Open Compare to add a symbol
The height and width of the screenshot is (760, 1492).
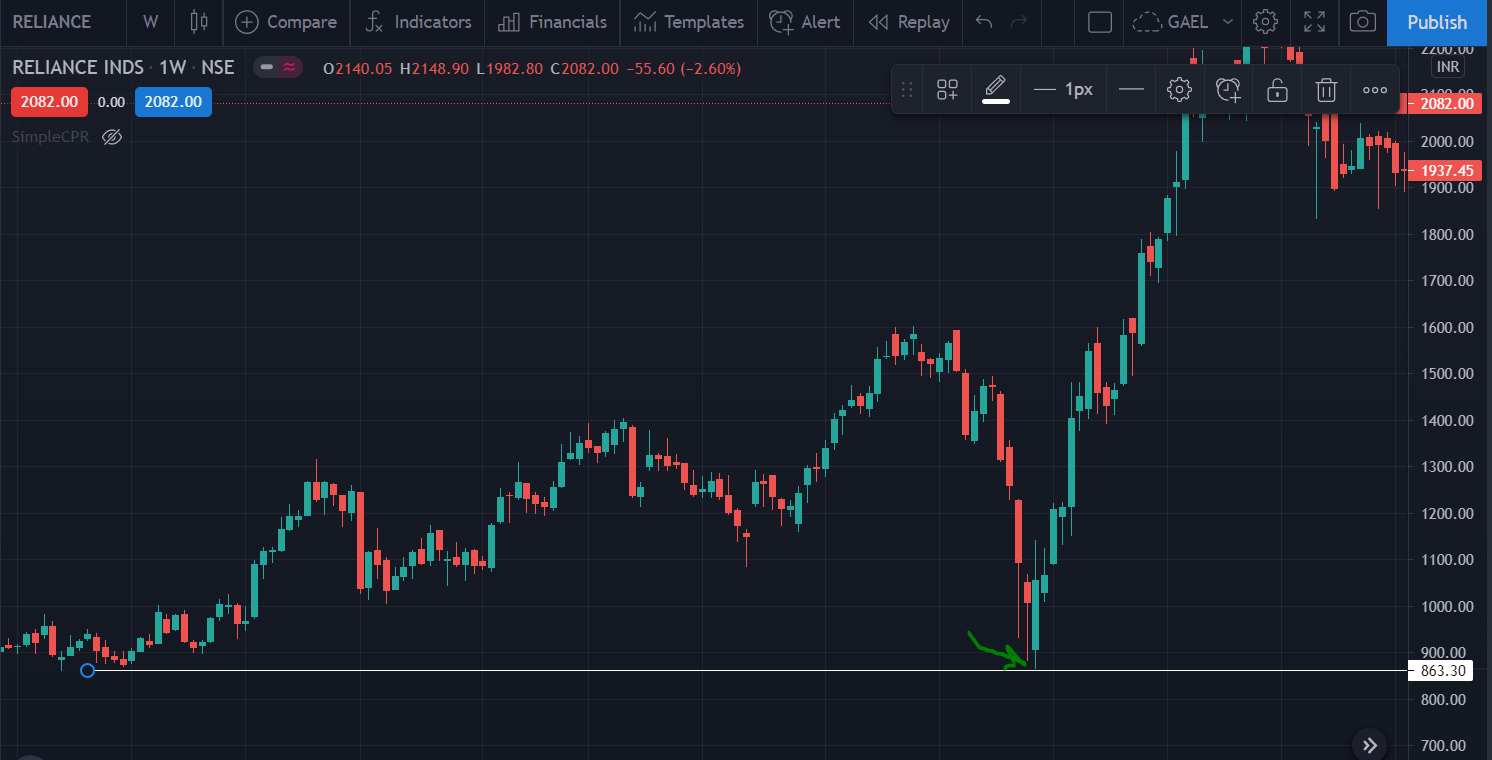286,21
